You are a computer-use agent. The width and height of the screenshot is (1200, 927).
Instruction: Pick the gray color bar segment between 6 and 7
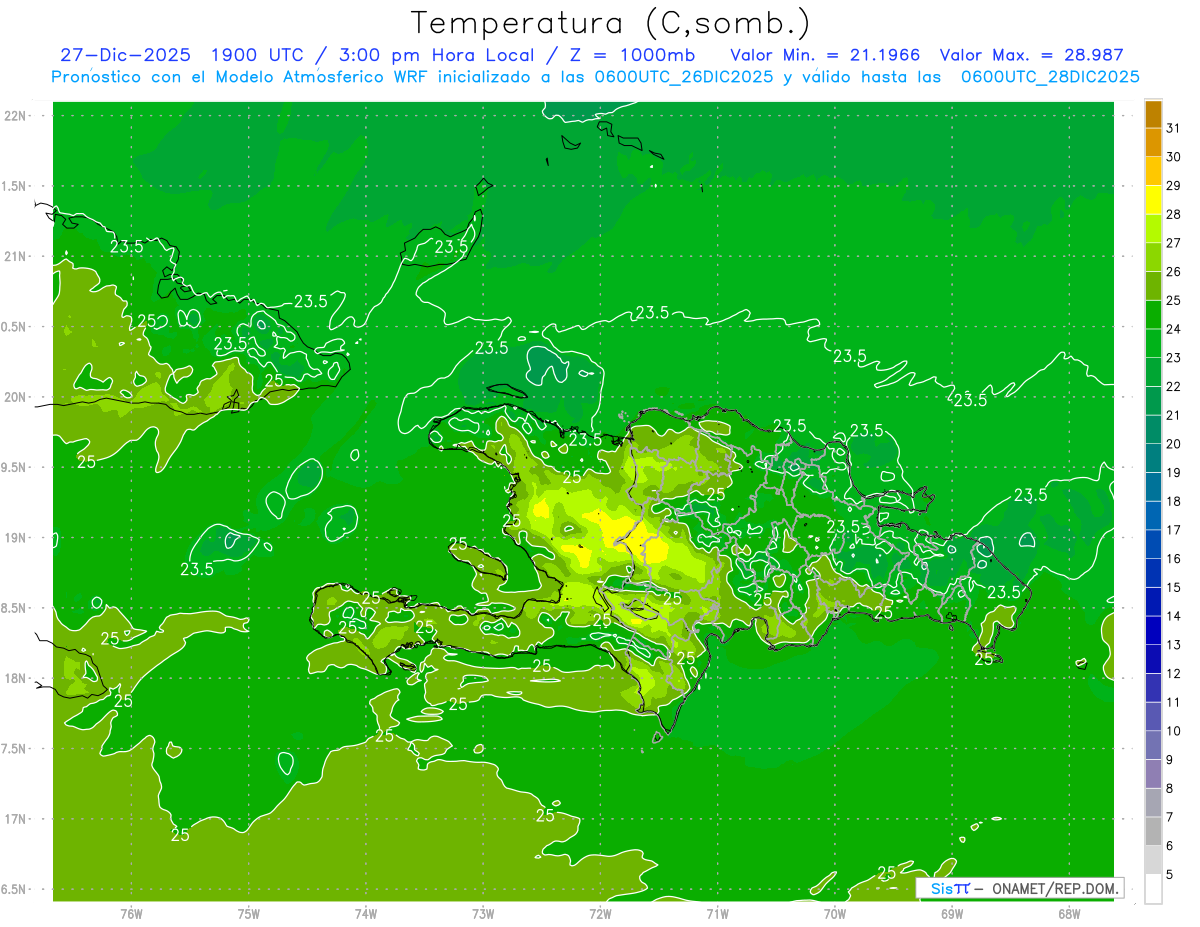pyautogui.click(x=1153, y=832)
